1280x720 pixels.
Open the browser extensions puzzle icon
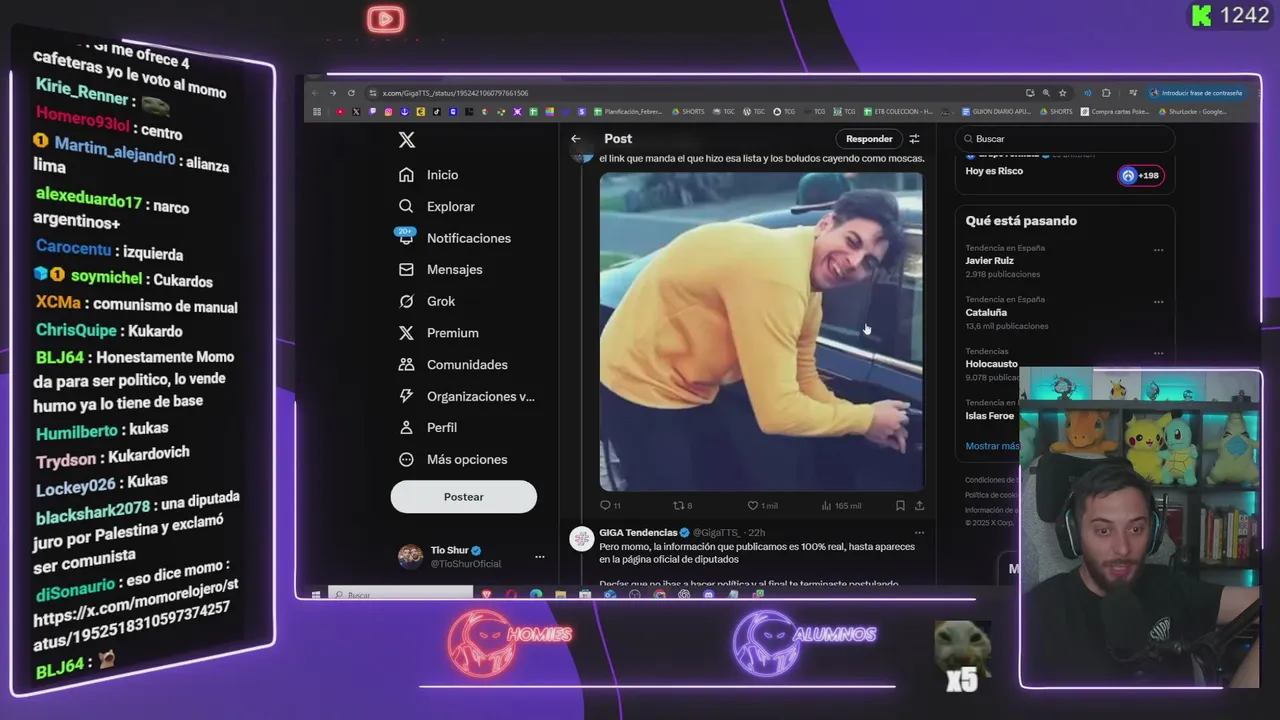point(1106,93)
